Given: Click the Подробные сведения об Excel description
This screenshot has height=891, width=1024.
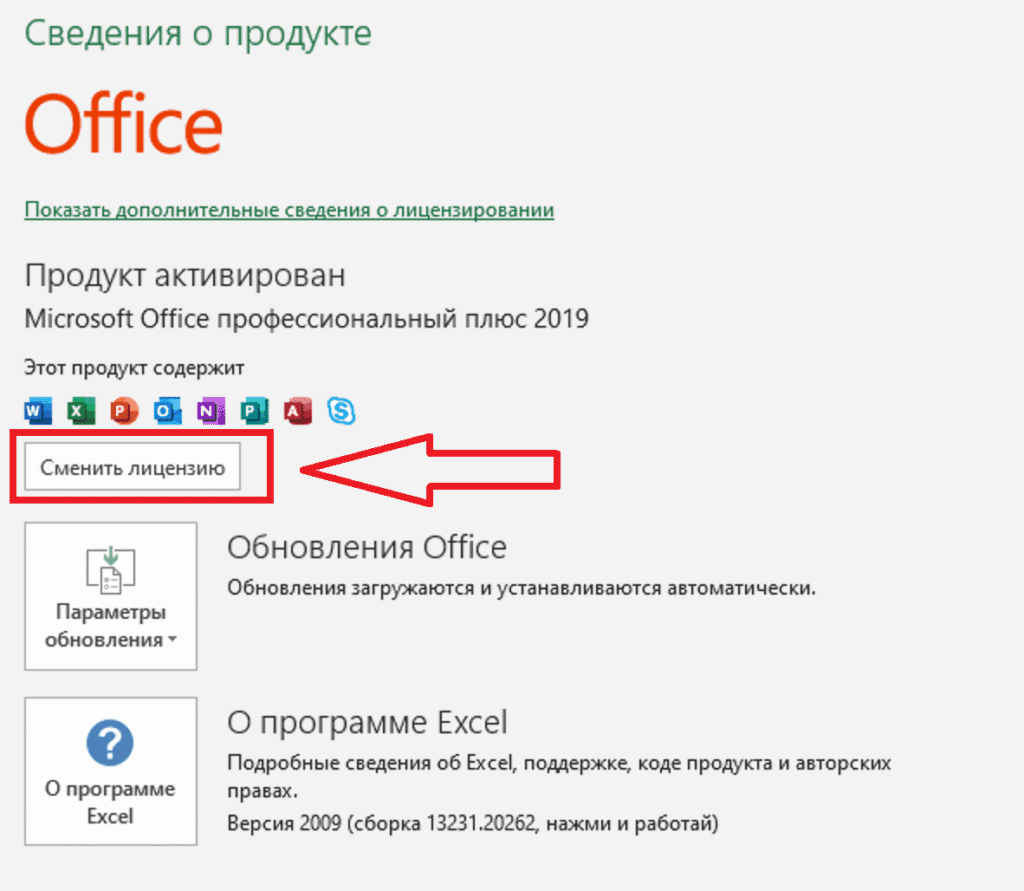Looking at the screenshot, I should click(559, 776).
